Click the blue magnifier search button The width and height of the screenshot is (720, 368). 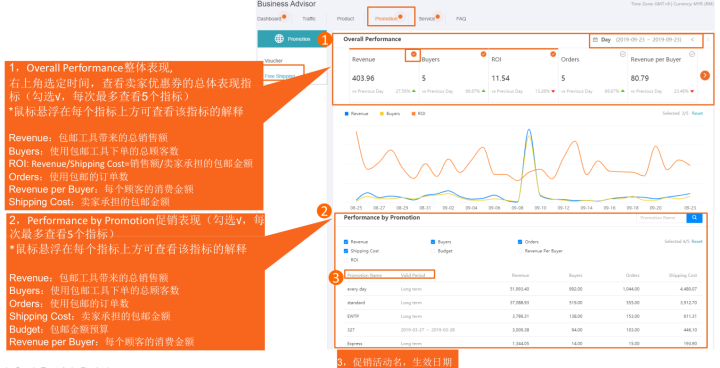coord(694,218)
